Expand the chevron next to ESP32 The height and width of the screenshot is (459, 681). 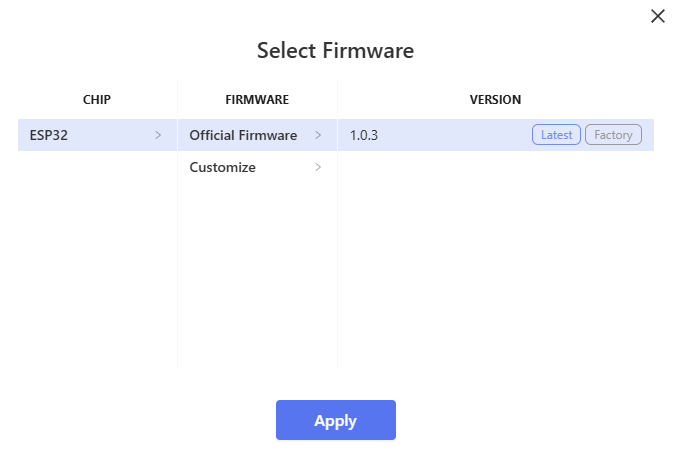pos(158,135)
